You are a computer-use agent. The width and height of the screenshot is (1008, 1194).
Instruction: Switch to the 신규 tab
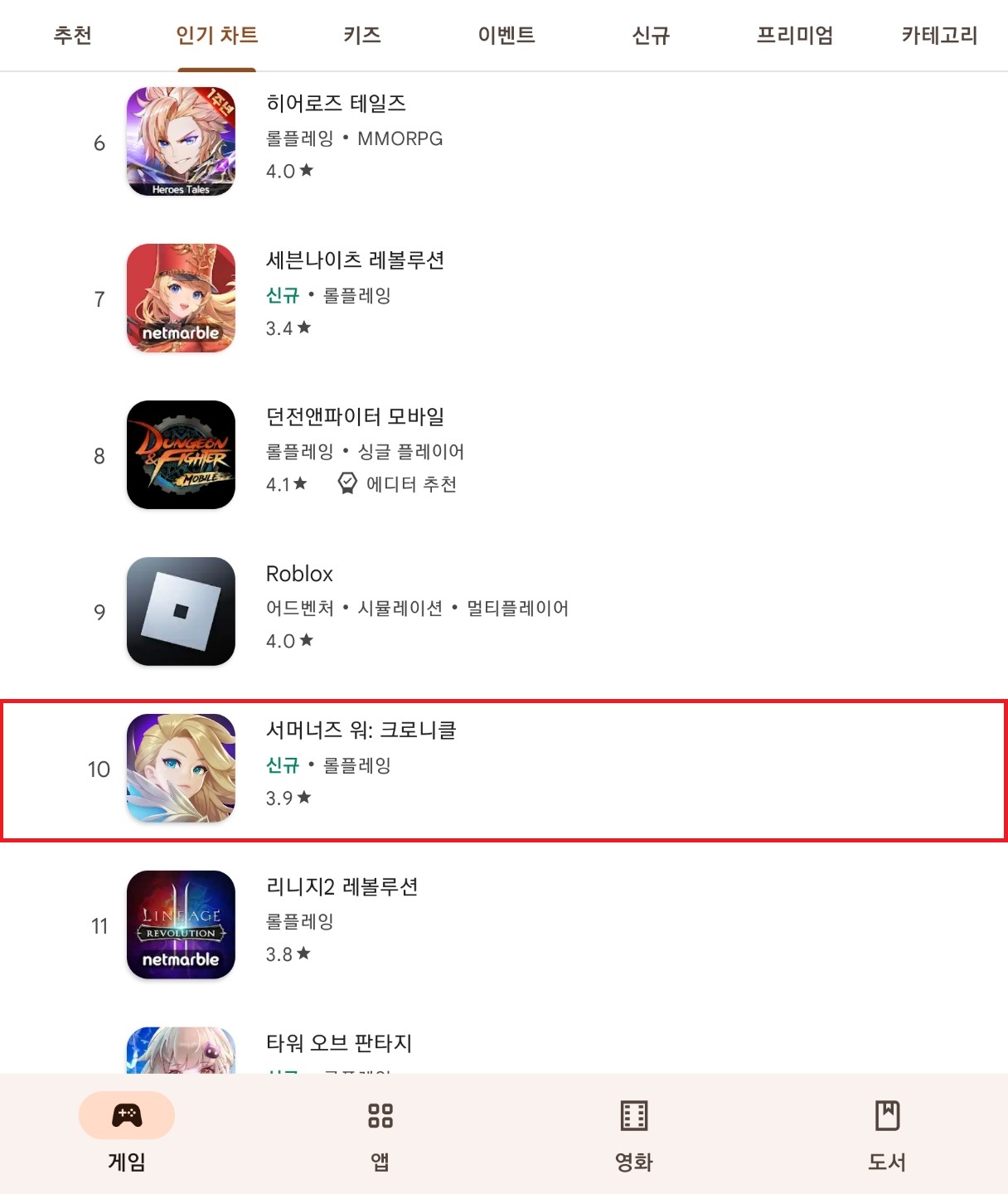pyautogui.click(x=651, y=35)
